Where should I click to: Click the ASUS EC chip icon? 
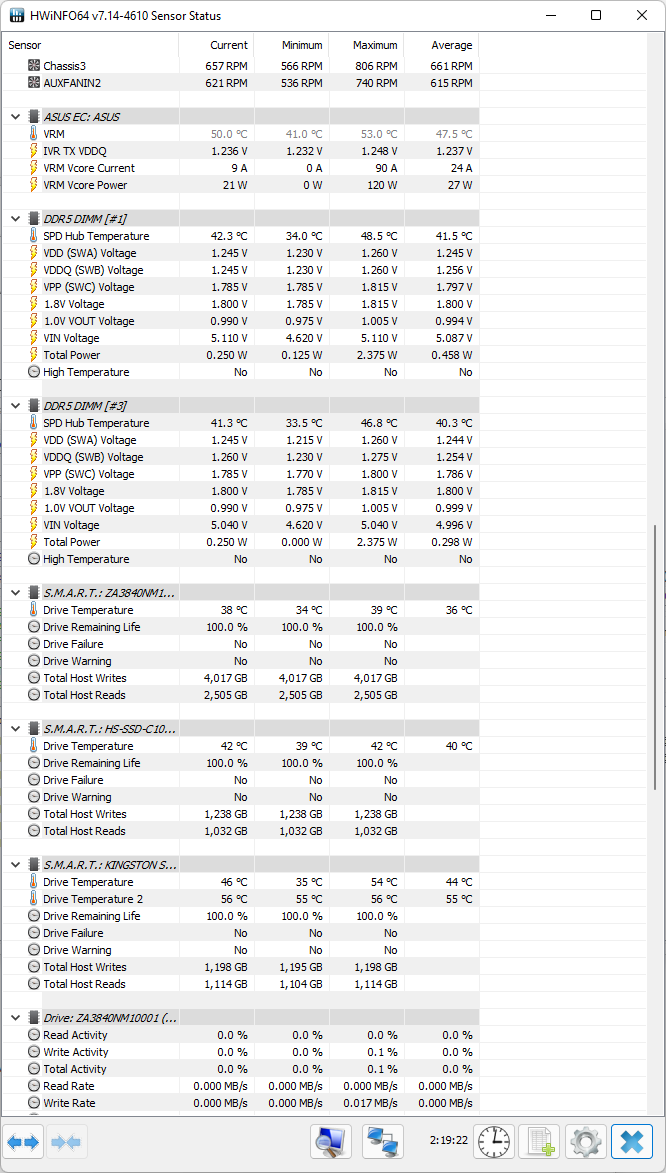(x=34, y=117)
